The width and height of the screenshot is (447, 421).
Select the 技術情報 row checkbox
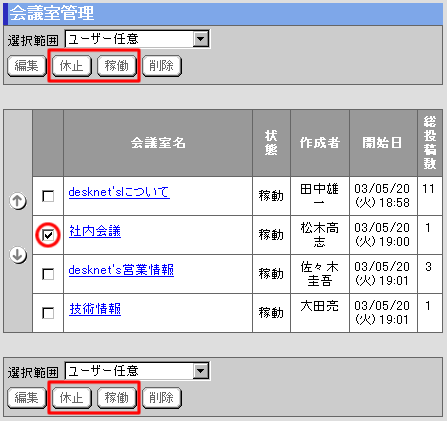point(48,313)
